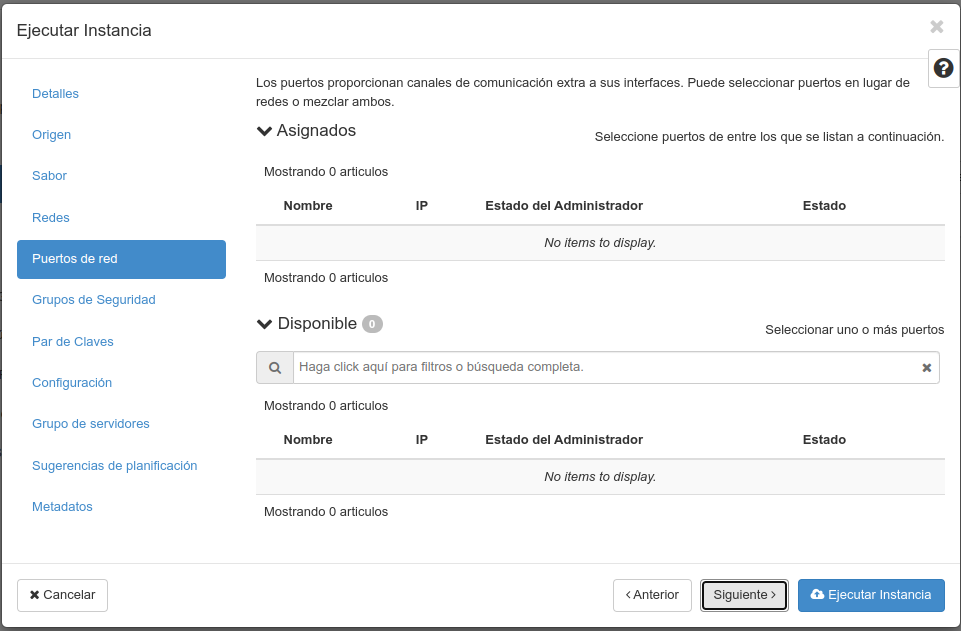Switch to the Detalles step
The width and height of the screenshot is (961, 631).
click(x=55, y=93)
